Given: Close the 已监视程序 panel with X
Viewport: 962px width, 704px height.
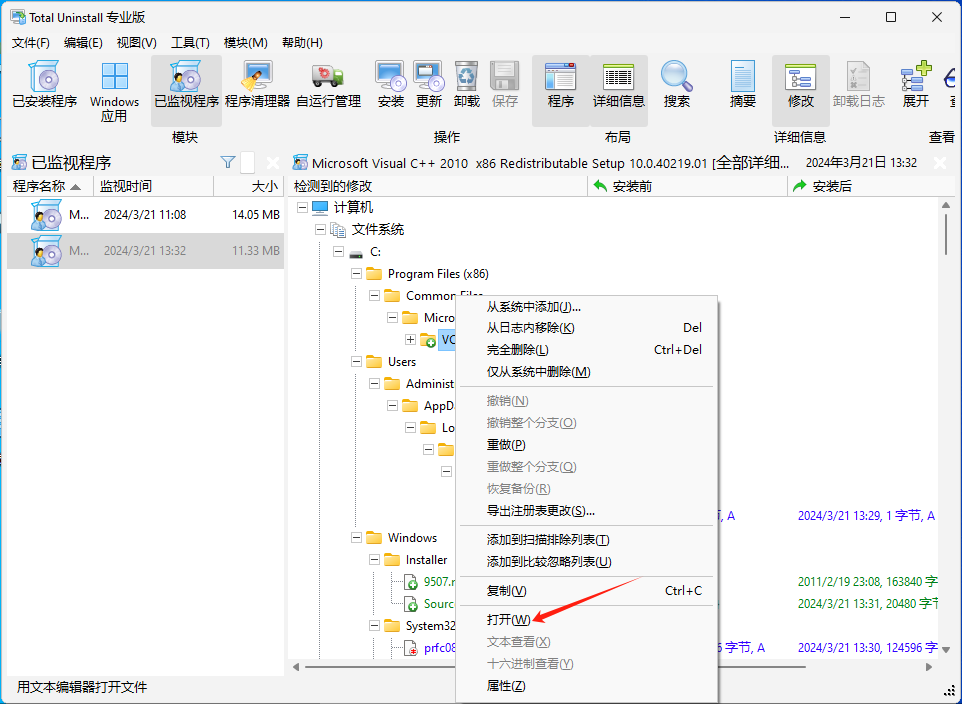Looking at the screenshot, I should coord(272,163).
